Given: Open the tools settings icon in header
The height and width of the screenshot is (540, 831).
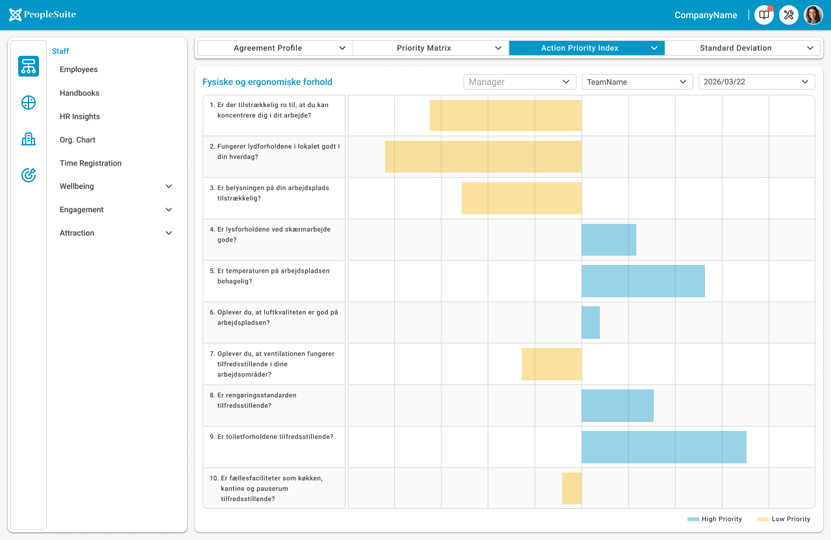Looking at the screenshot, I should 789,15.
